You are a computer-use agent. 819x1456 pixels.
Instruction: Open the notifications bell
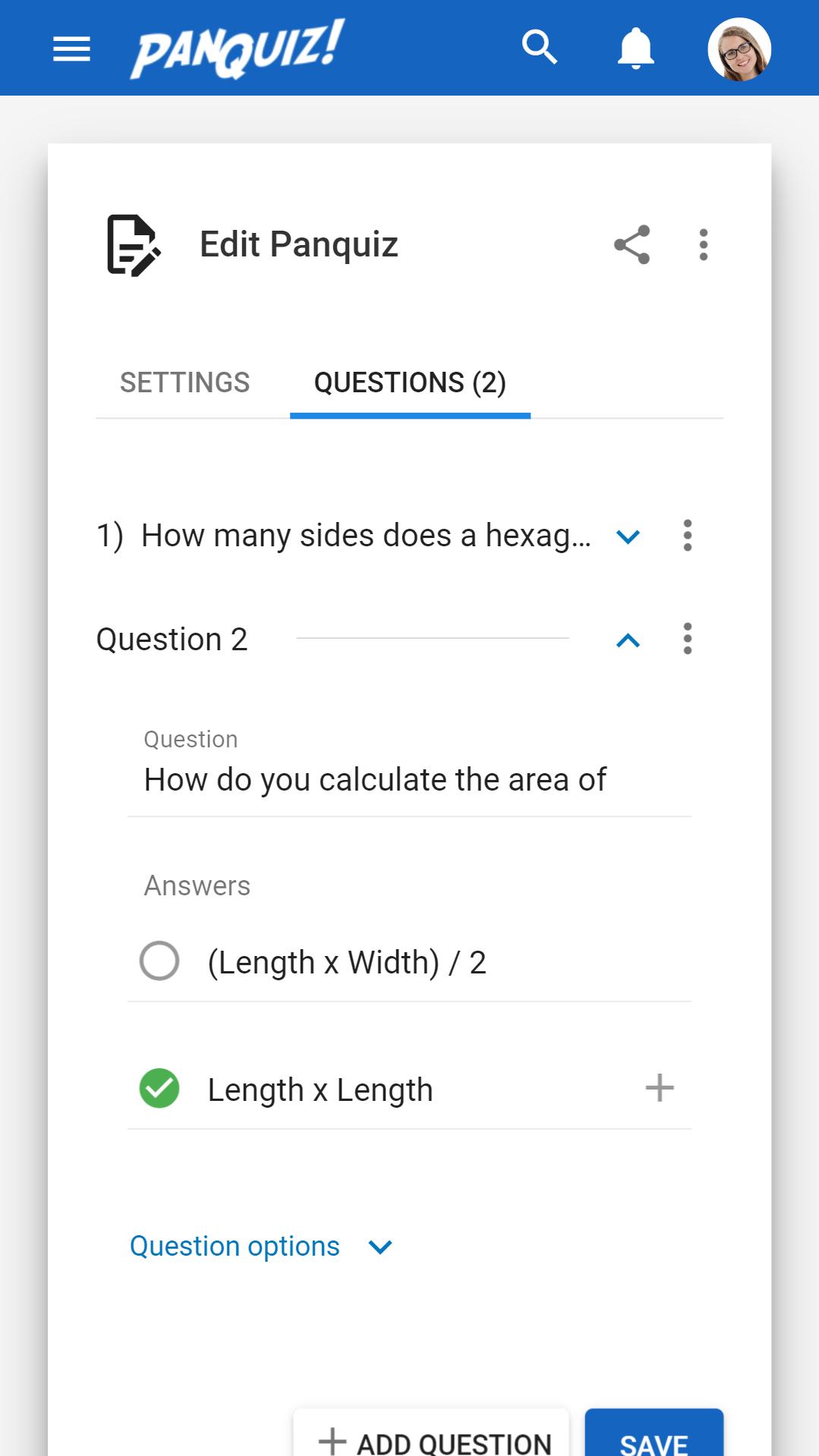[x=636, y=49]
